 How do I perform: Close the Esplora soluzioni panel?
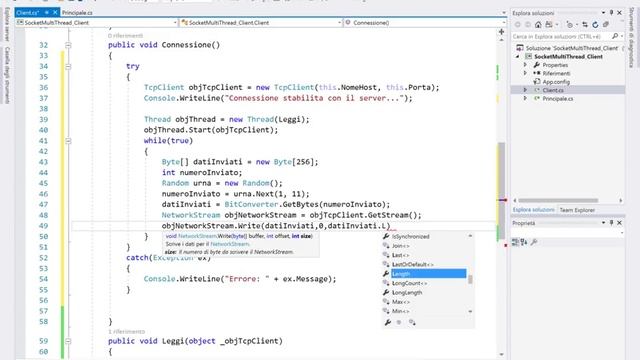620,13
